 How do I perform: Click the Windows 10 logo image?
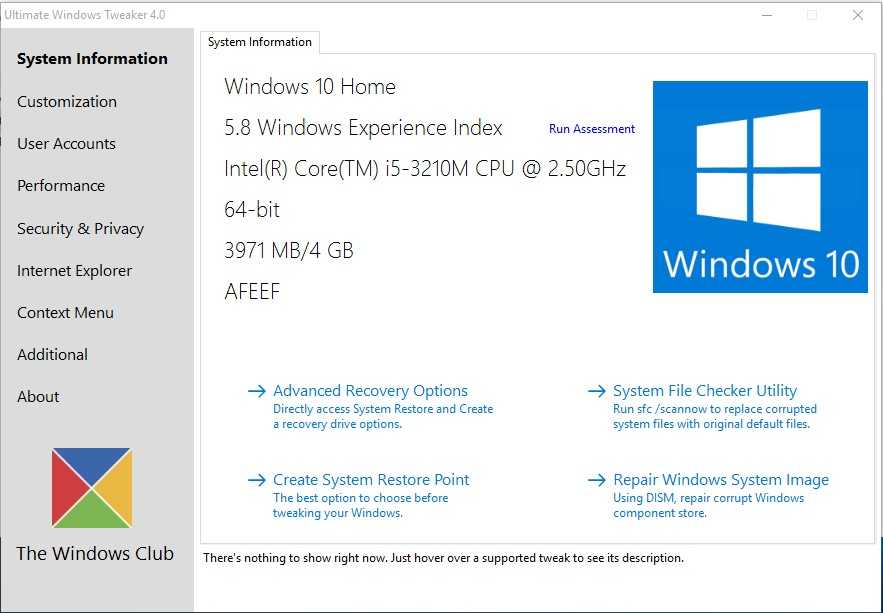(x=760, y=187)
